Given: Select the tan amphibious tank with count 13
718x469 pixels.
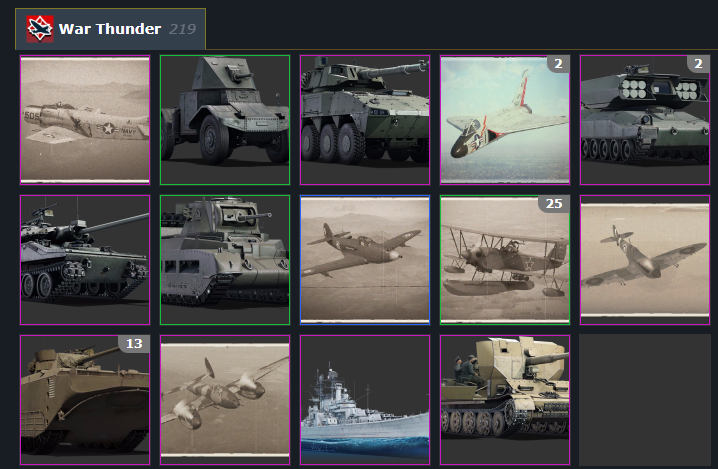Looking at the screenshot, I should [85, 400].
